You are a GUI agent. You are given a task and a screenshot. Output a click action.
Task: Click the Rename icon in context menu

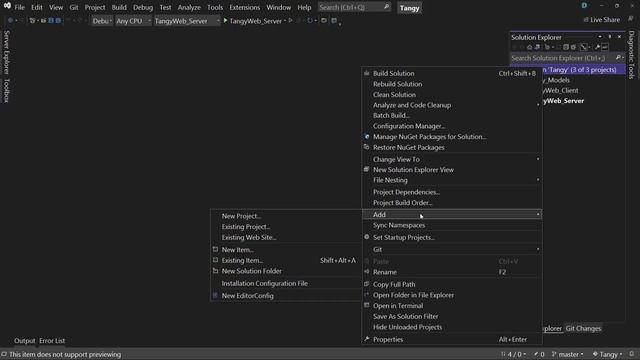[x=367, y=271]
